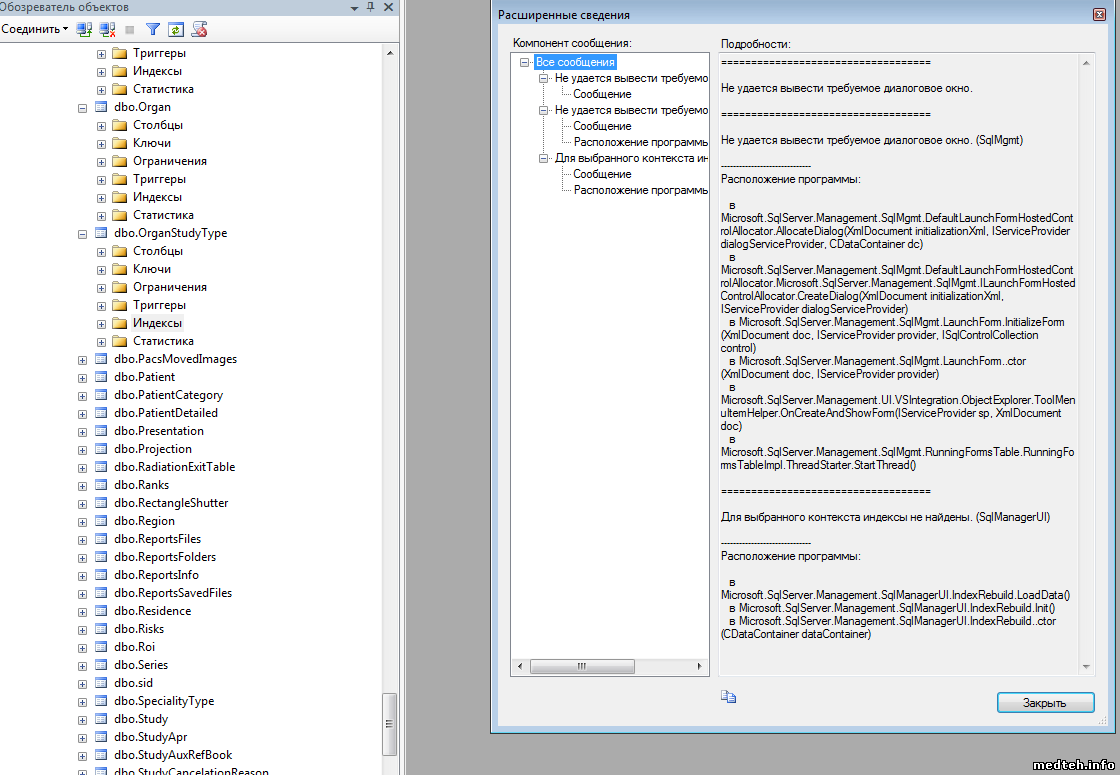Select Ключи folder under dbo.Organ
Screen dimensions: 1120x775
tap(151, 143)
